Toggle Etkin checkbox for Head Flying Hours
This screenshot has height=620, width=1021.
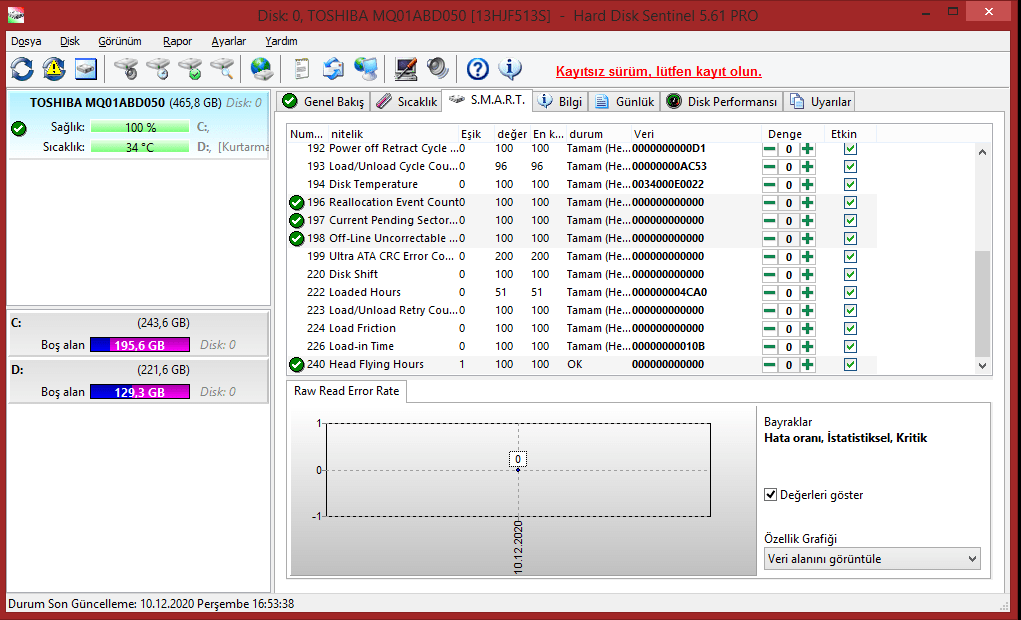pos(850,364)
